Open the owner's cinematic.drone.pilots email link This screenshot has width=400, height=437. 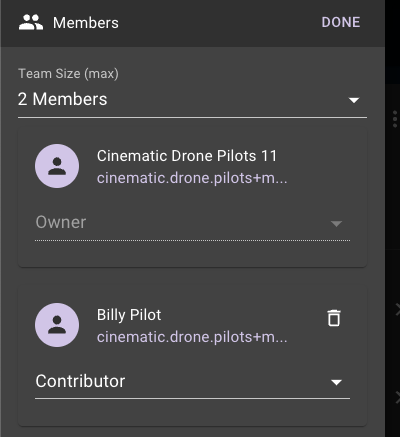(x=192, y=178)
